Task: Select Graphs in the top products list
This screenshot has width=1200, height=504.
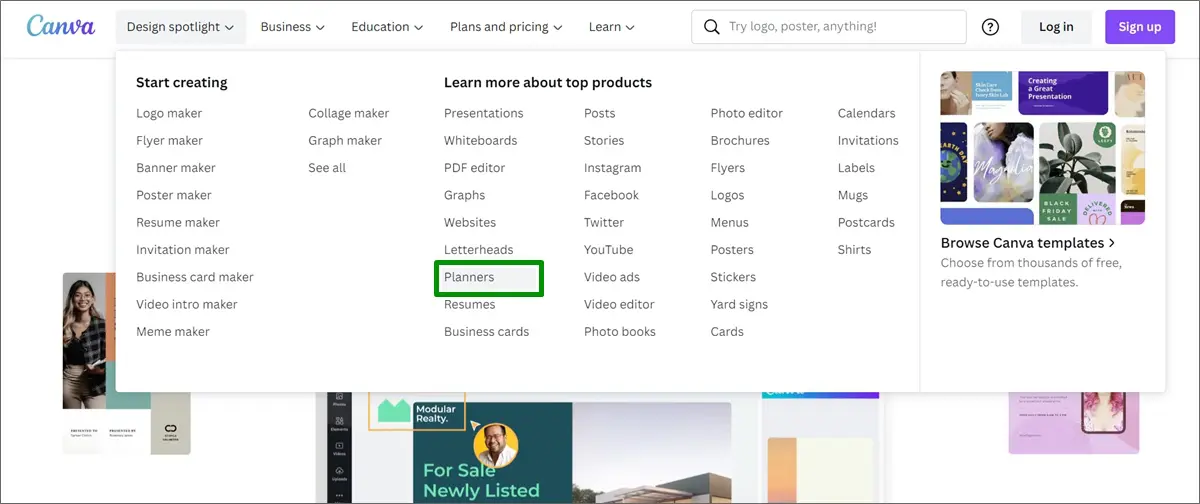Action: pyautogui.click(x=465, y=195)
